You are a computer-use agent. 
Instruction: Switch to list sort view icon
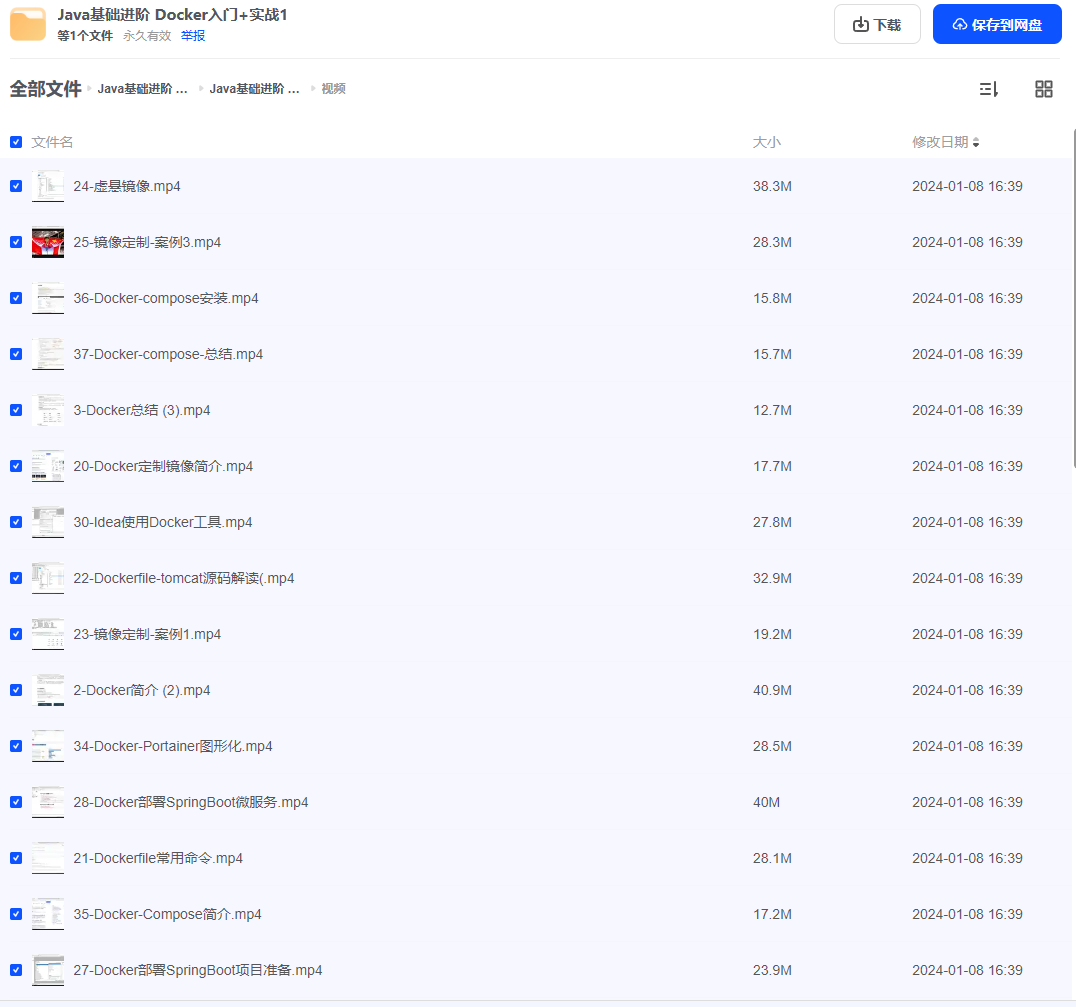[988, 89]
